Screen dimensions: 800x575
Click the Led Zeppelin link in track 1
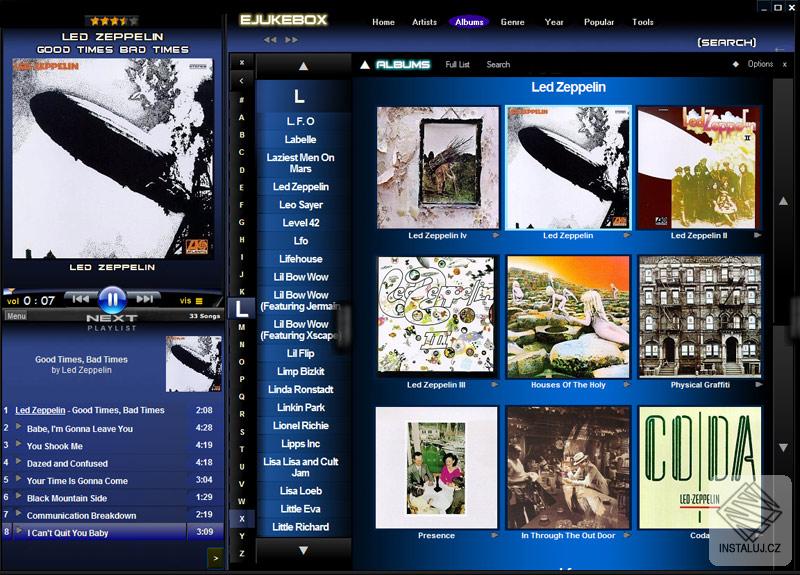click(40, 410)
